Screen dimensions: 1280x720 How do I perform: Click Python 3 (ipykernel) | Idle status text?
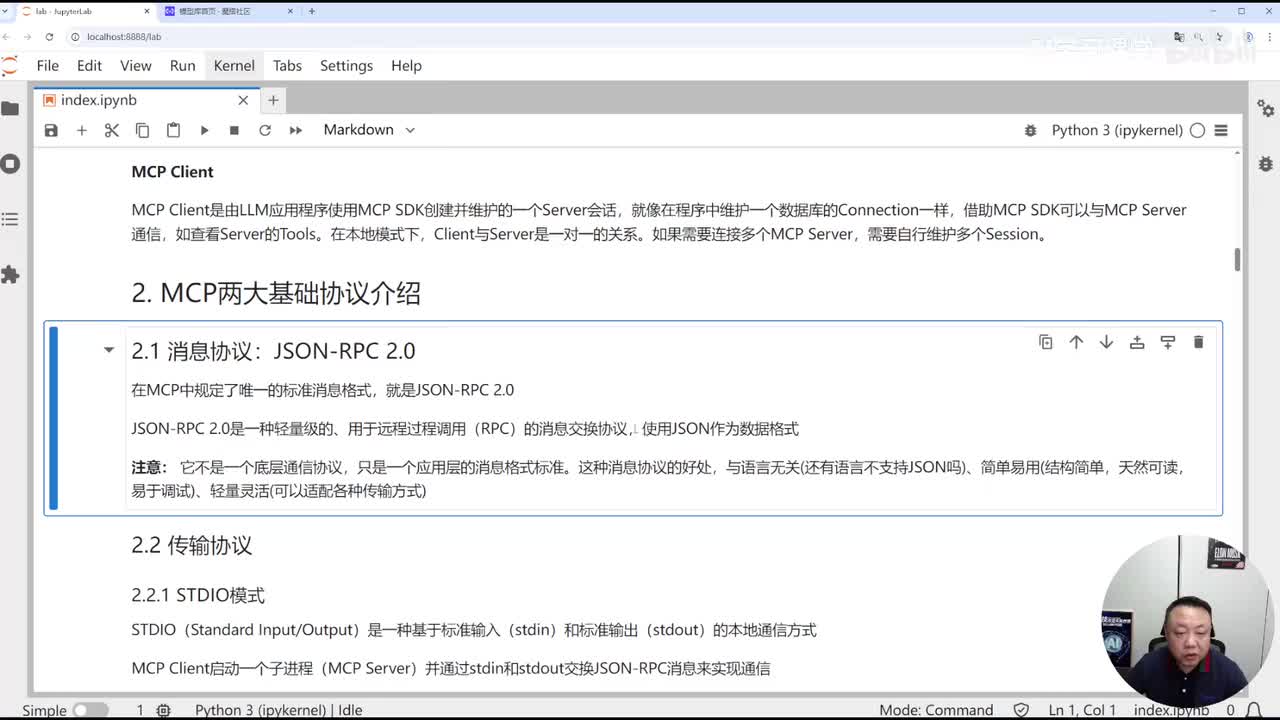tap(278, 710)
